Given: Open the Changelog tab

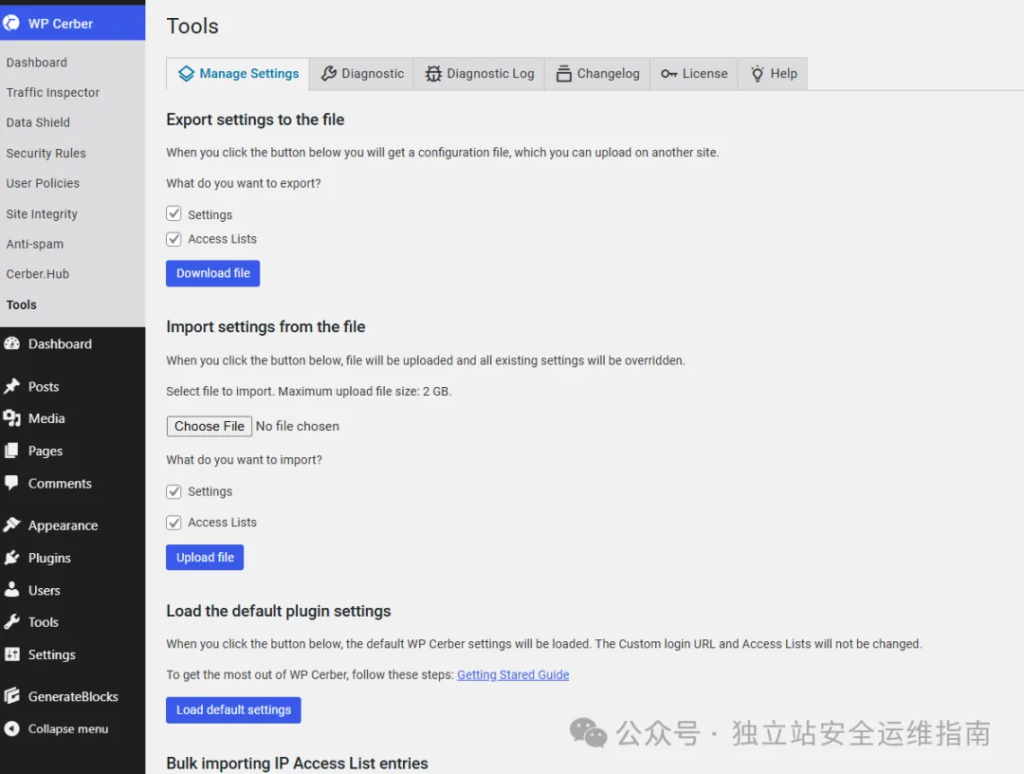Looking at the screenshot, I should (598, 74).
